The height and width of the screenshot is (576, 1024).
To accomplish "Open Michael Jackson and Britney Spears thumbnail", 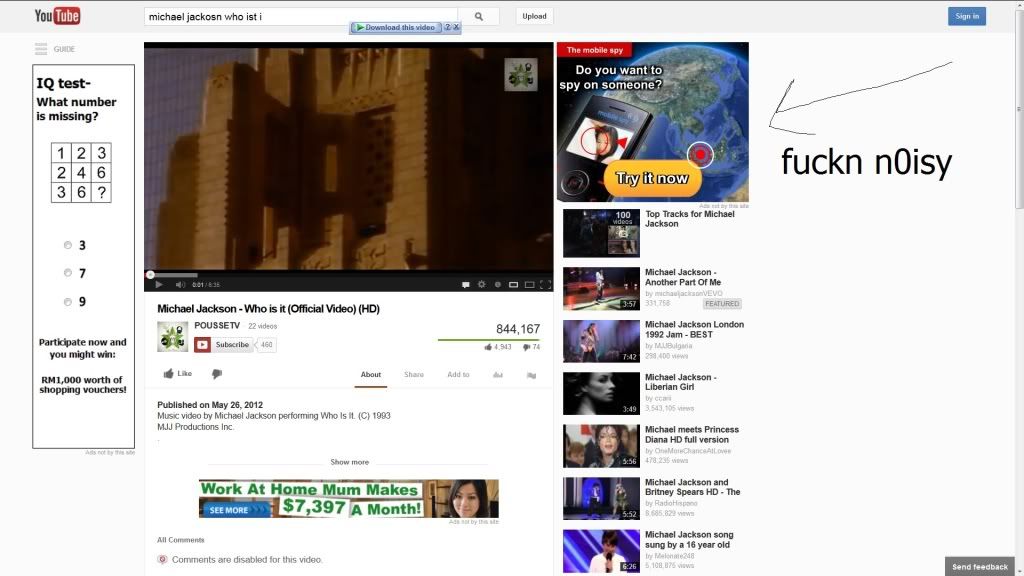I will pyautogui.click(x=601, y=498).
